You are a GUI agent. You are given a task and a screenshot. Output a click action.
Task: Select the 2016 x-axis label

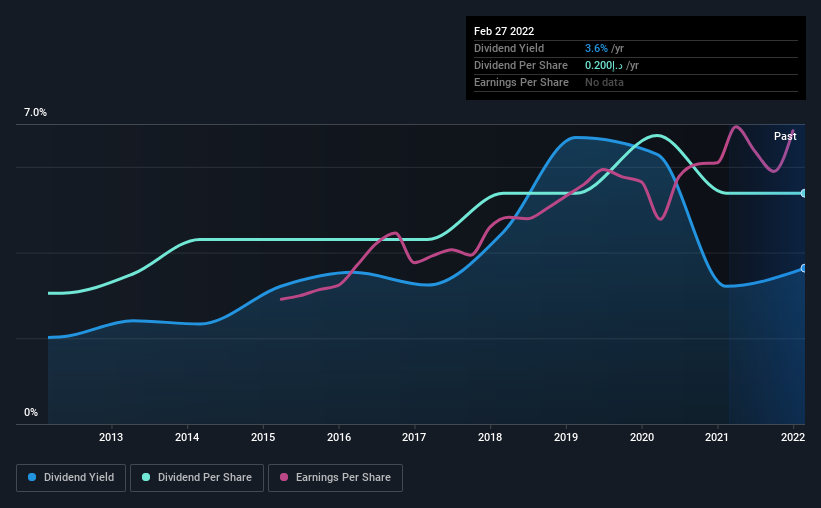point(339,437)
